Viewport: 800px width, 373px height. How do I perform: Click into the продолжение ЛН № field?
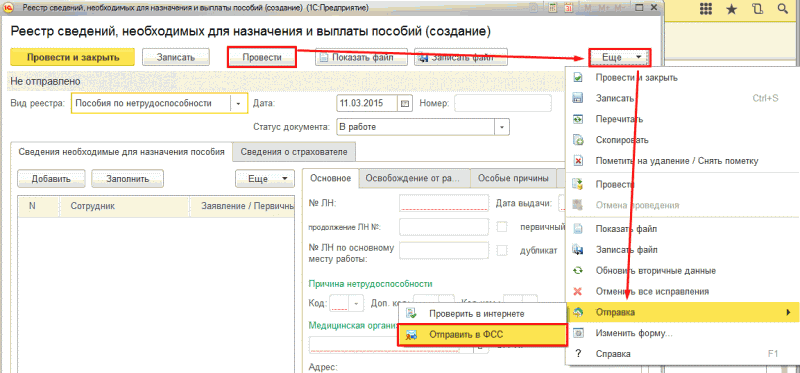click(x=444, y=227)
